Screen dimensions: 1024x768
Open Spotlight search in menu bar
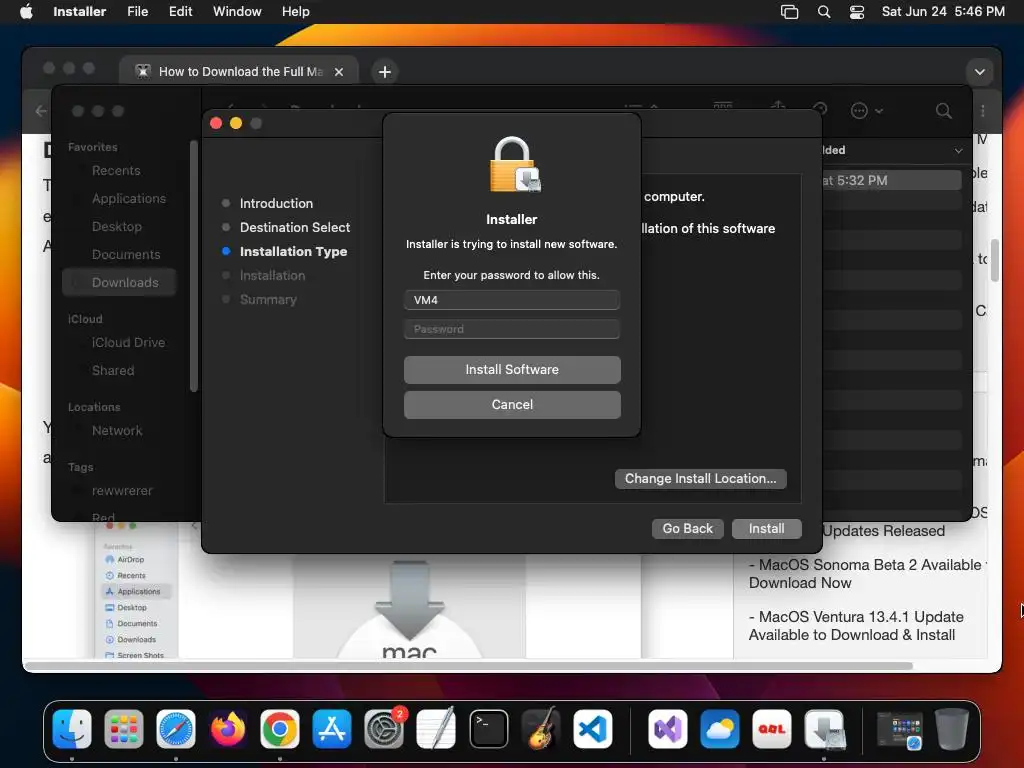click(824, 12)
